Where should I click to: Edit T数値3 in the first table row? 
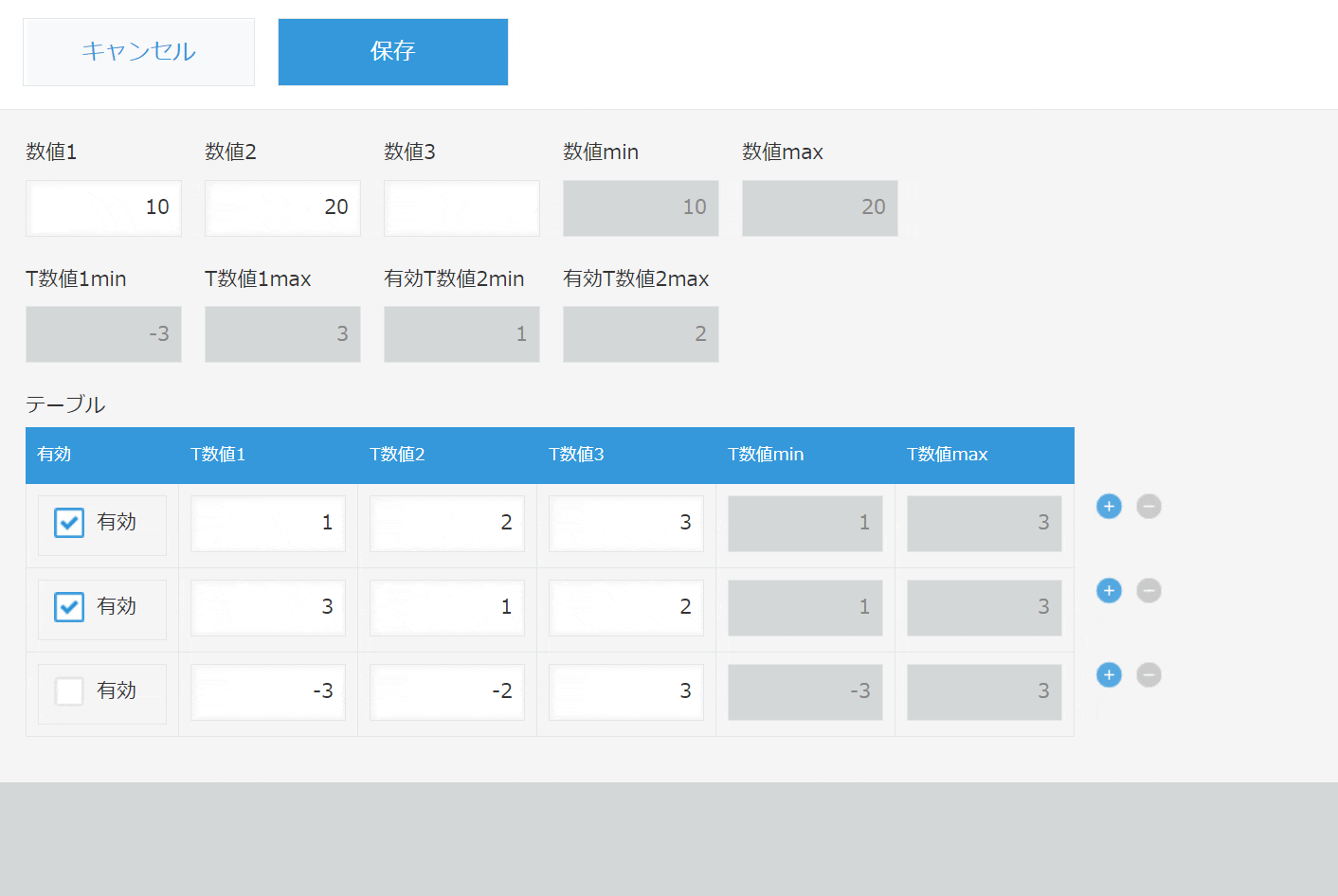click(x=626, y=524)
